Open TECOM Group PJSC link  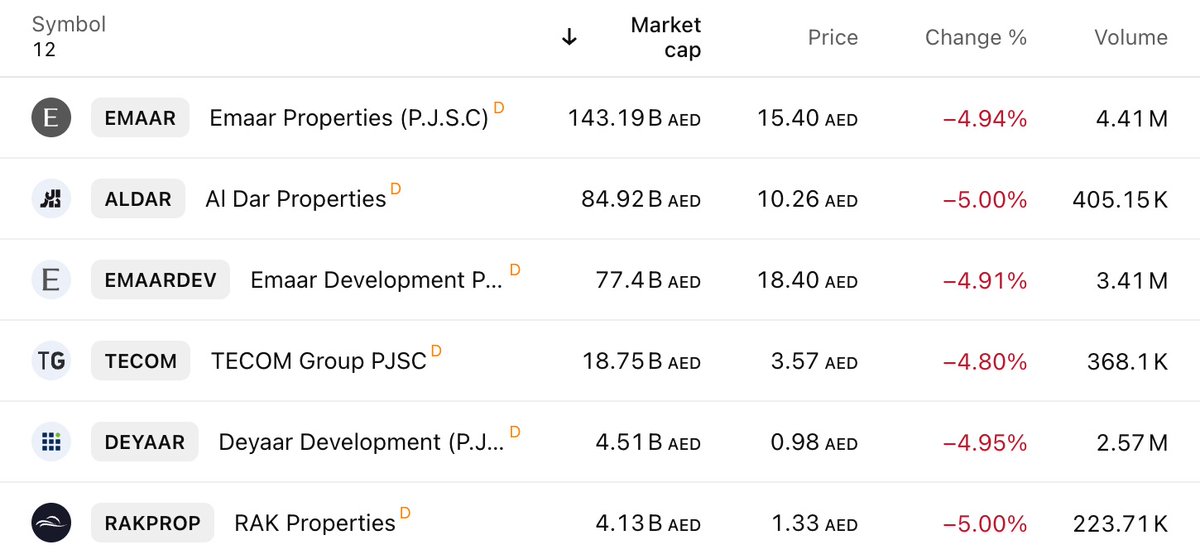pyautogui.click(x=319, y=361)
